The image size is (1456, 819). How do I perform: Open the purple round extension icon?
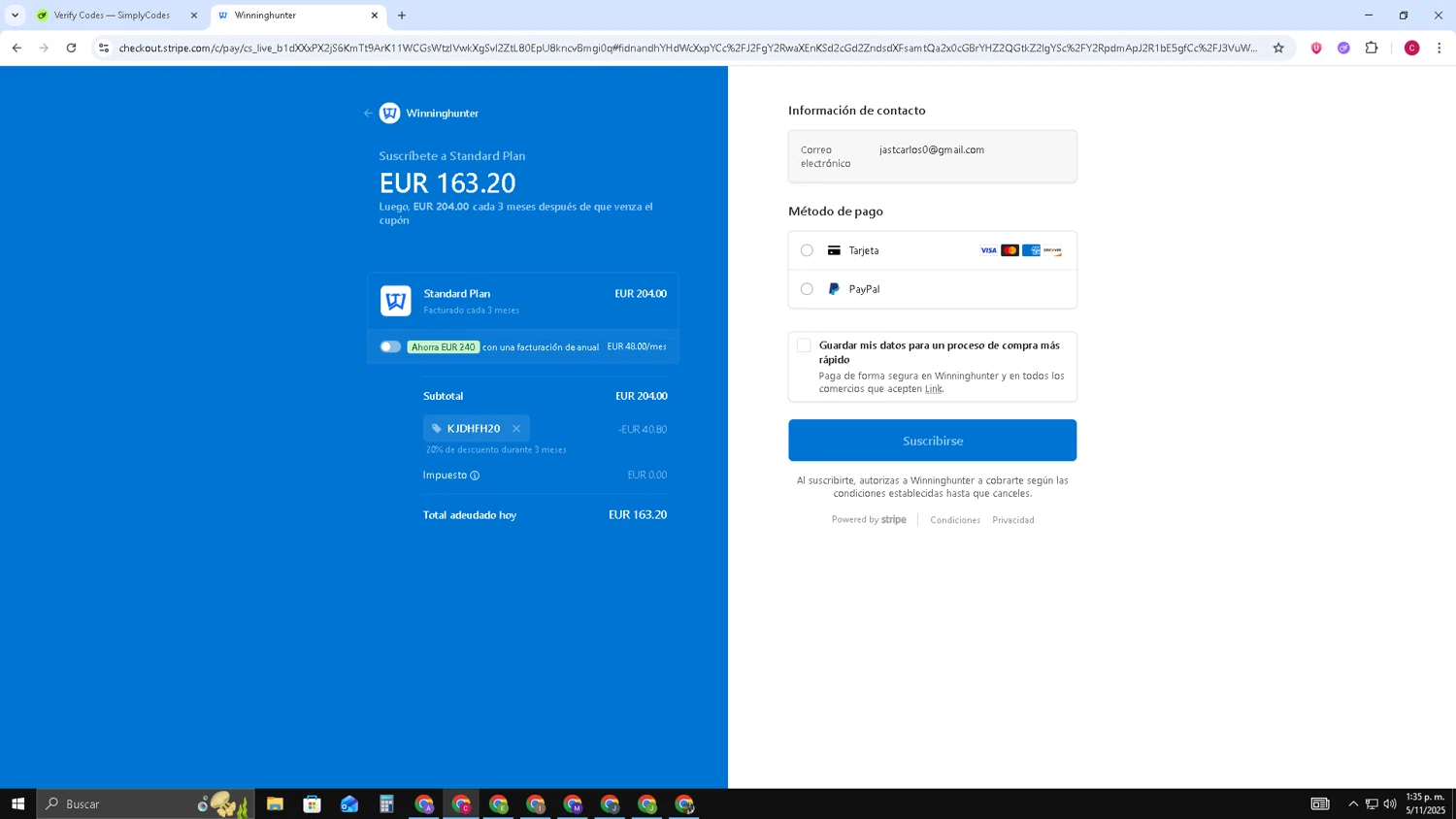pyautogui.click(x=1343, y=48)
